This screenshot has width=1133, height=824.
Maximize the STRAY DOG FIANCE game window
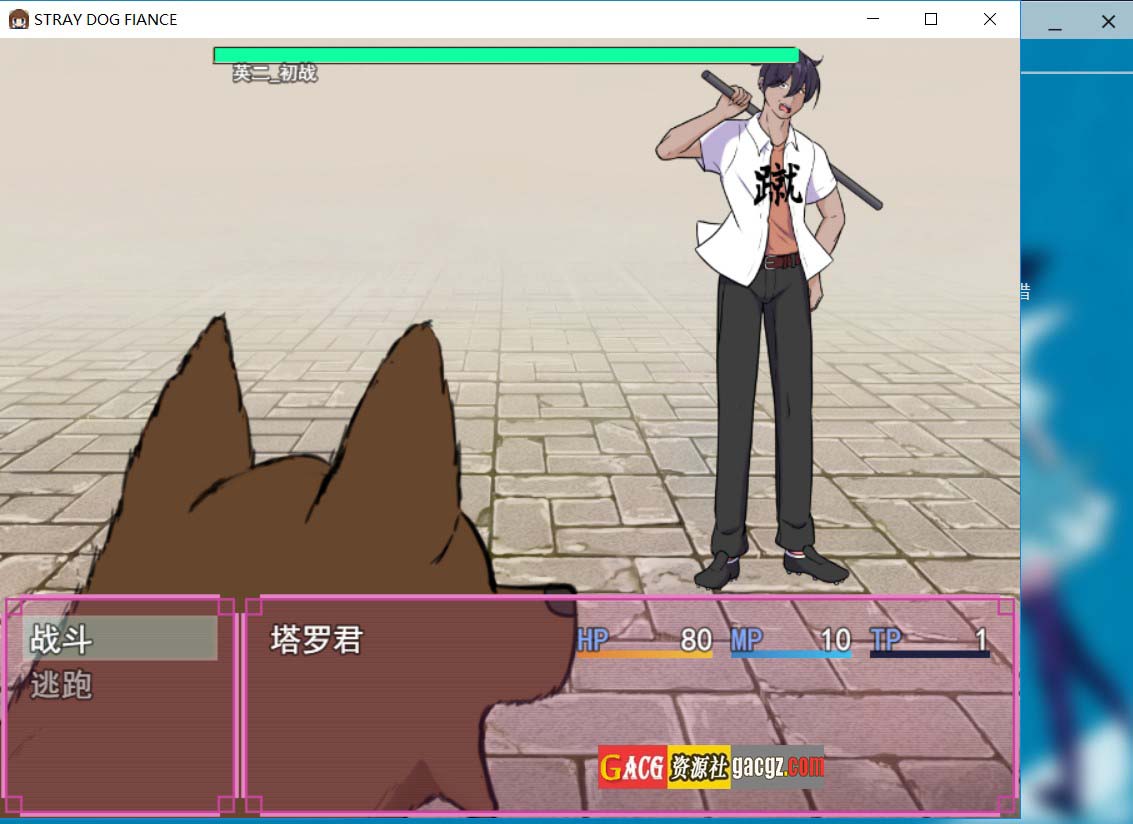tap(931, 19)
